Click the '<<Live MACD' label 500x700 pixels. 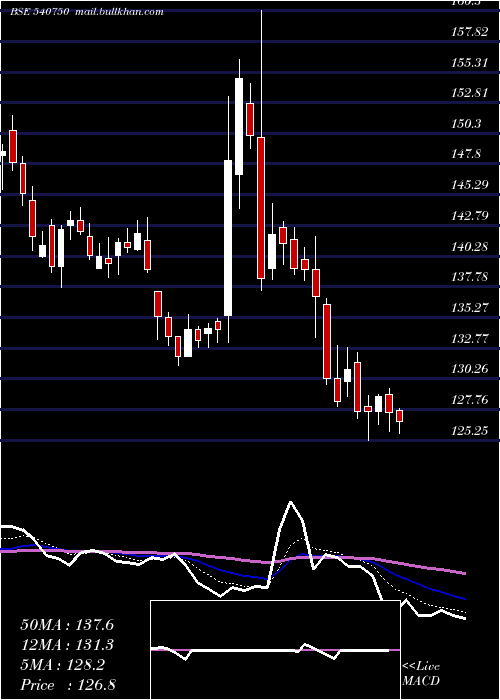click(x=421, y=673)
